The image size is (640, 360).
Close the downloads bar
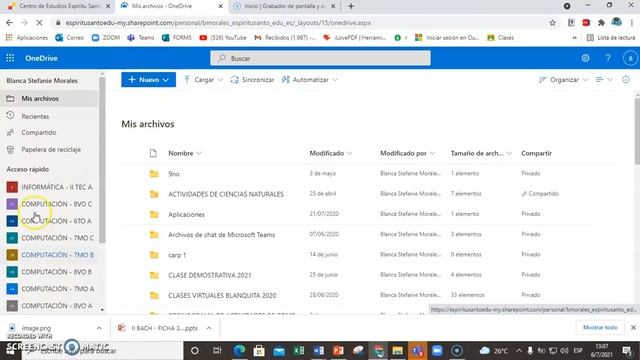pos(633,327)
